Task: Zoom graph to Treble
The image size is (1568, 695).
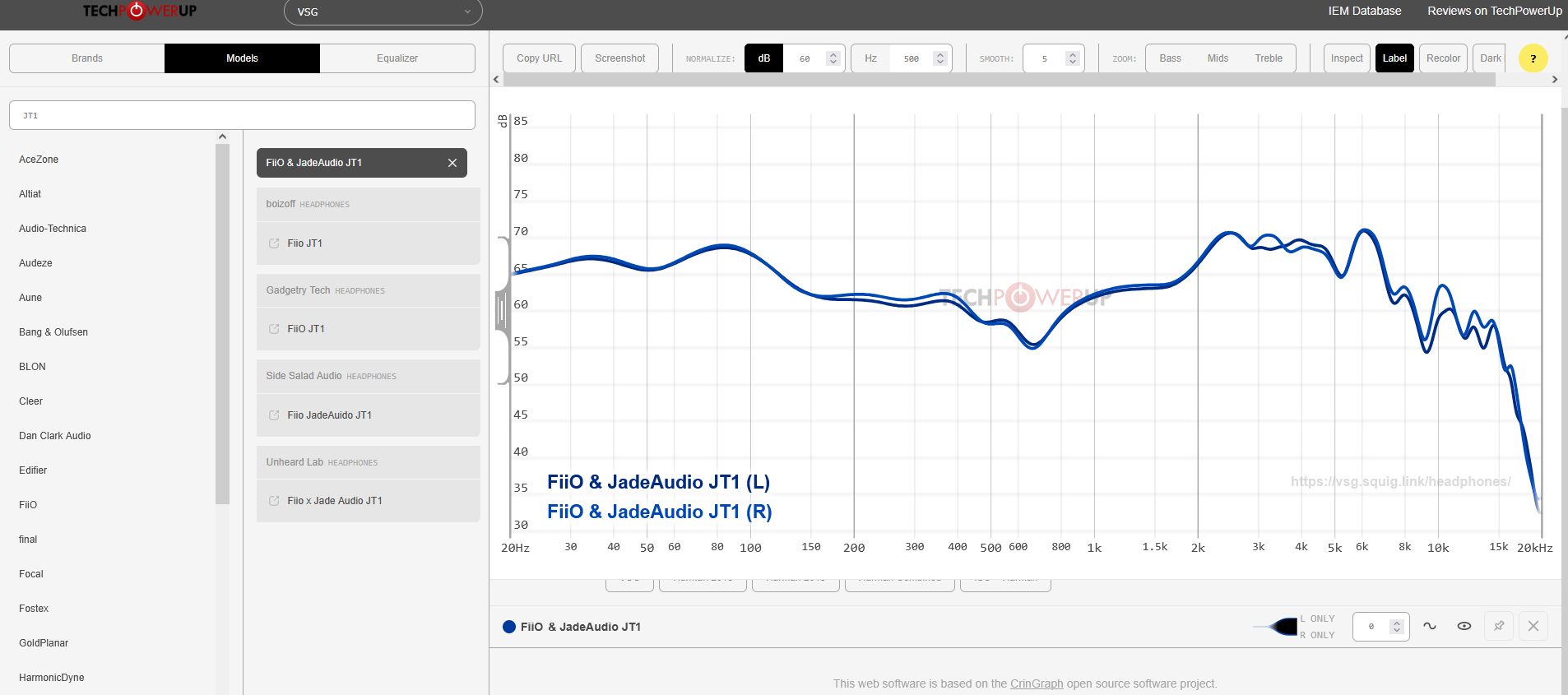Action: point(1269,58)
